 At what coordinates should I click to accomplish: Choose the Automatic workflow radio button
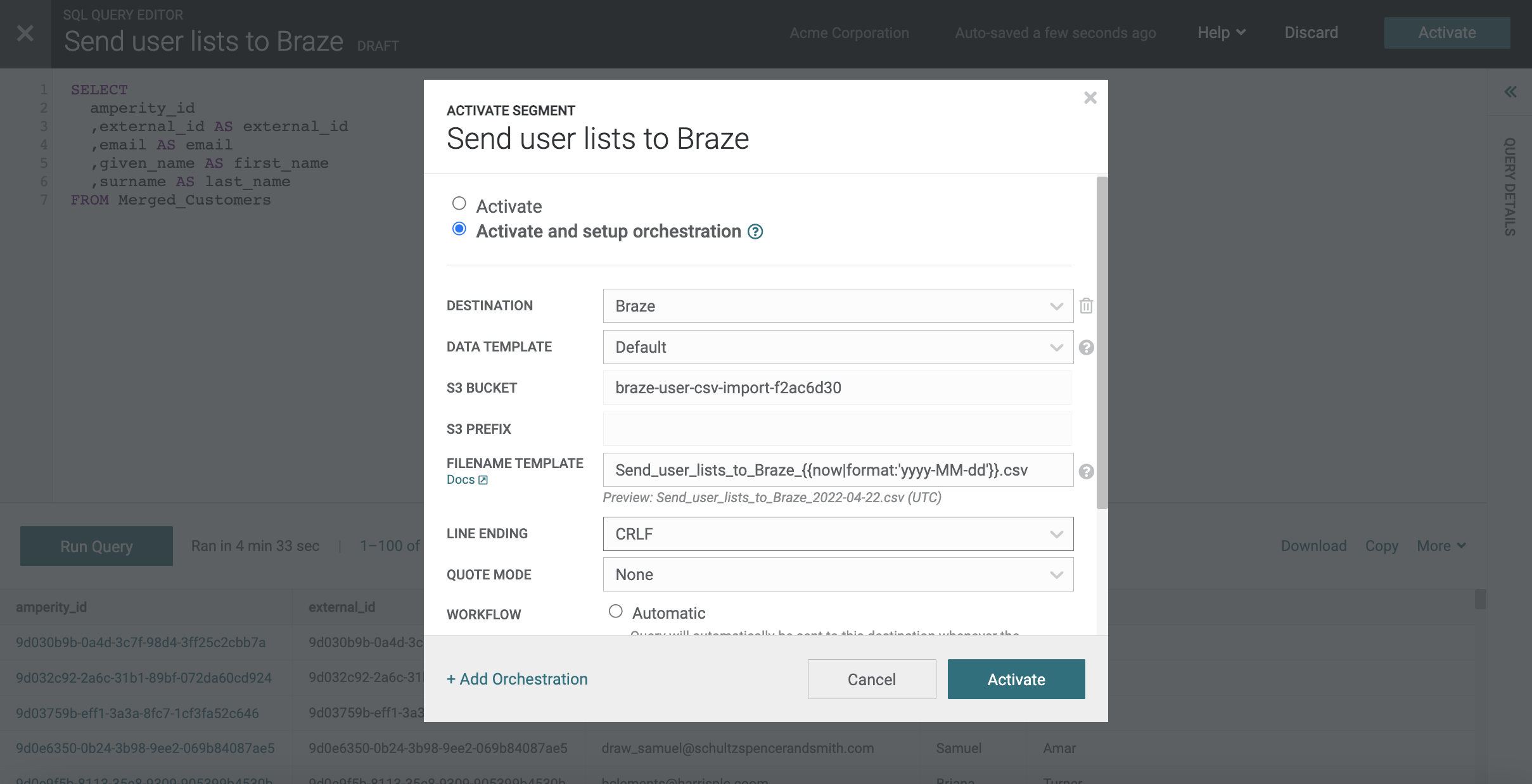click(615, 611)
